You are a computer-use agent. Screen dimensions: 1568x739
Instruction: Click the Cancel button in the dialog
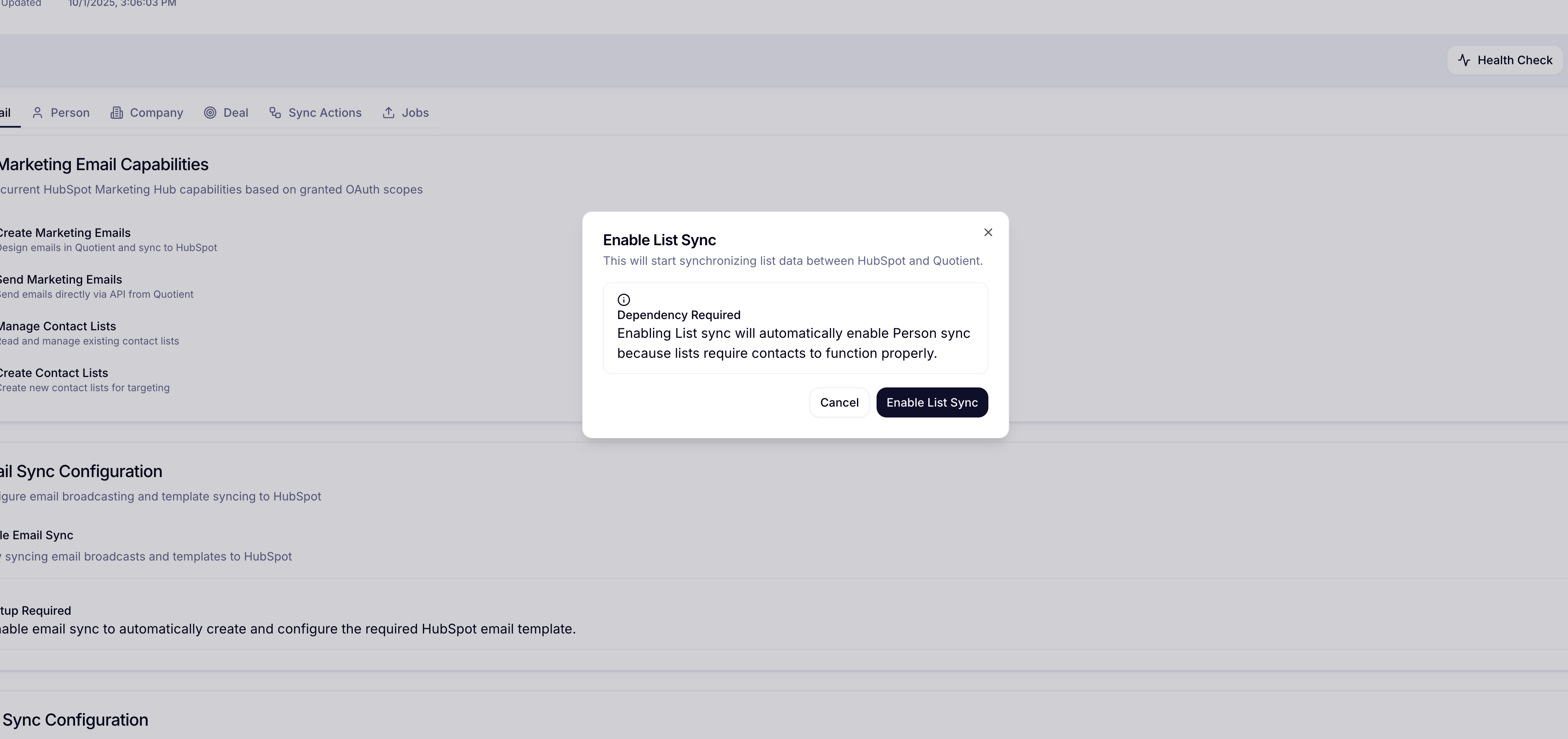coord(839,402)
